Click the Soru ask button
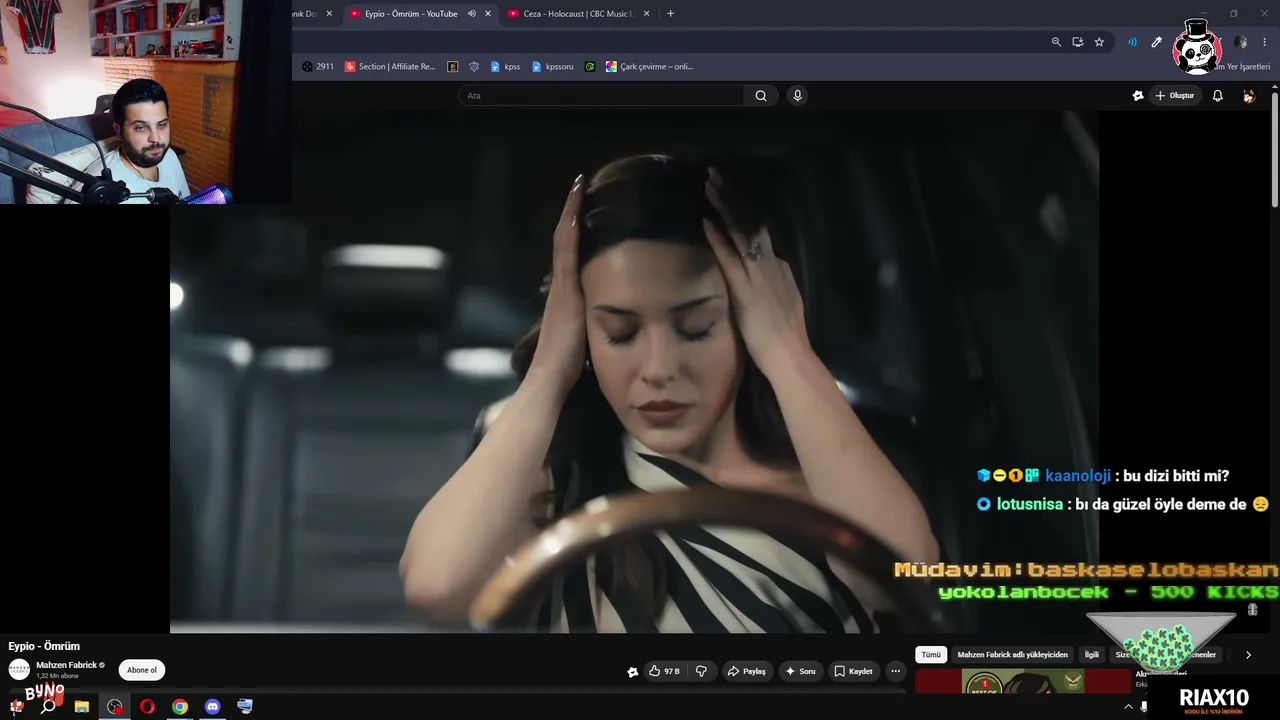The height and width of the screenshot is (720, 1280). tap(800, 671)
